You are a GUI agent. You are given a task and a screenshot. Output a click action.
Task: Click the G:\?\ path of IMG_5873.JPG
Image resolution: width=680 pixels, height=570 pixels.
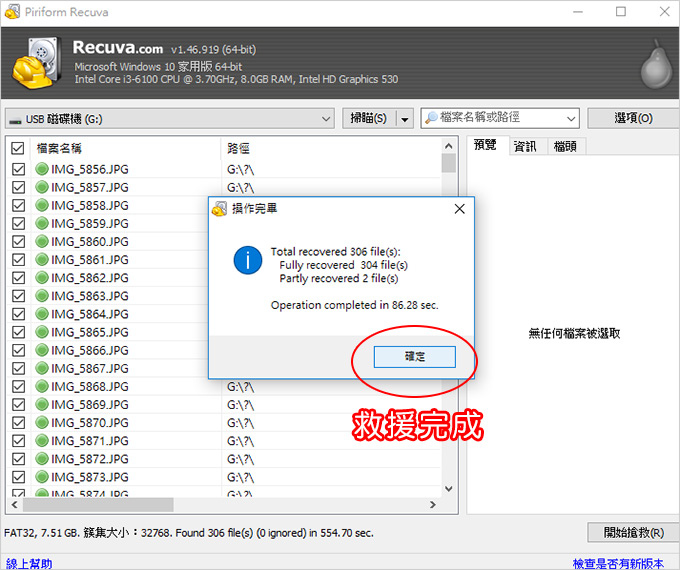coord(240,477)
